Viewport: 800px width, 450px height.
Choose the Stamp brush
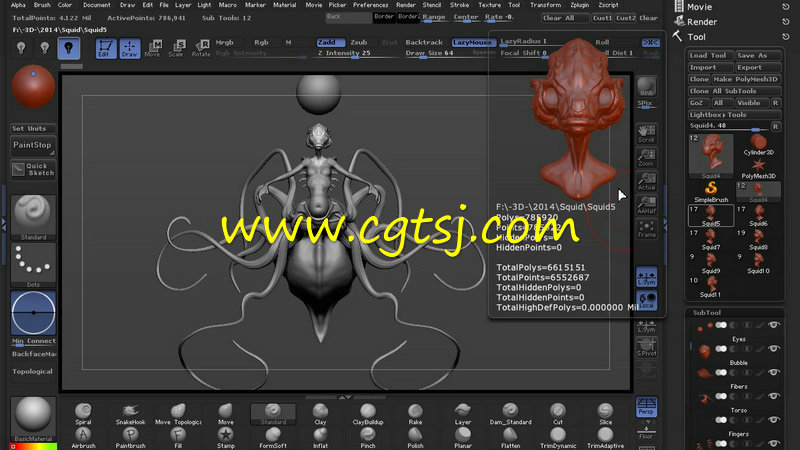pyautogui.click(x=226, y=438)
